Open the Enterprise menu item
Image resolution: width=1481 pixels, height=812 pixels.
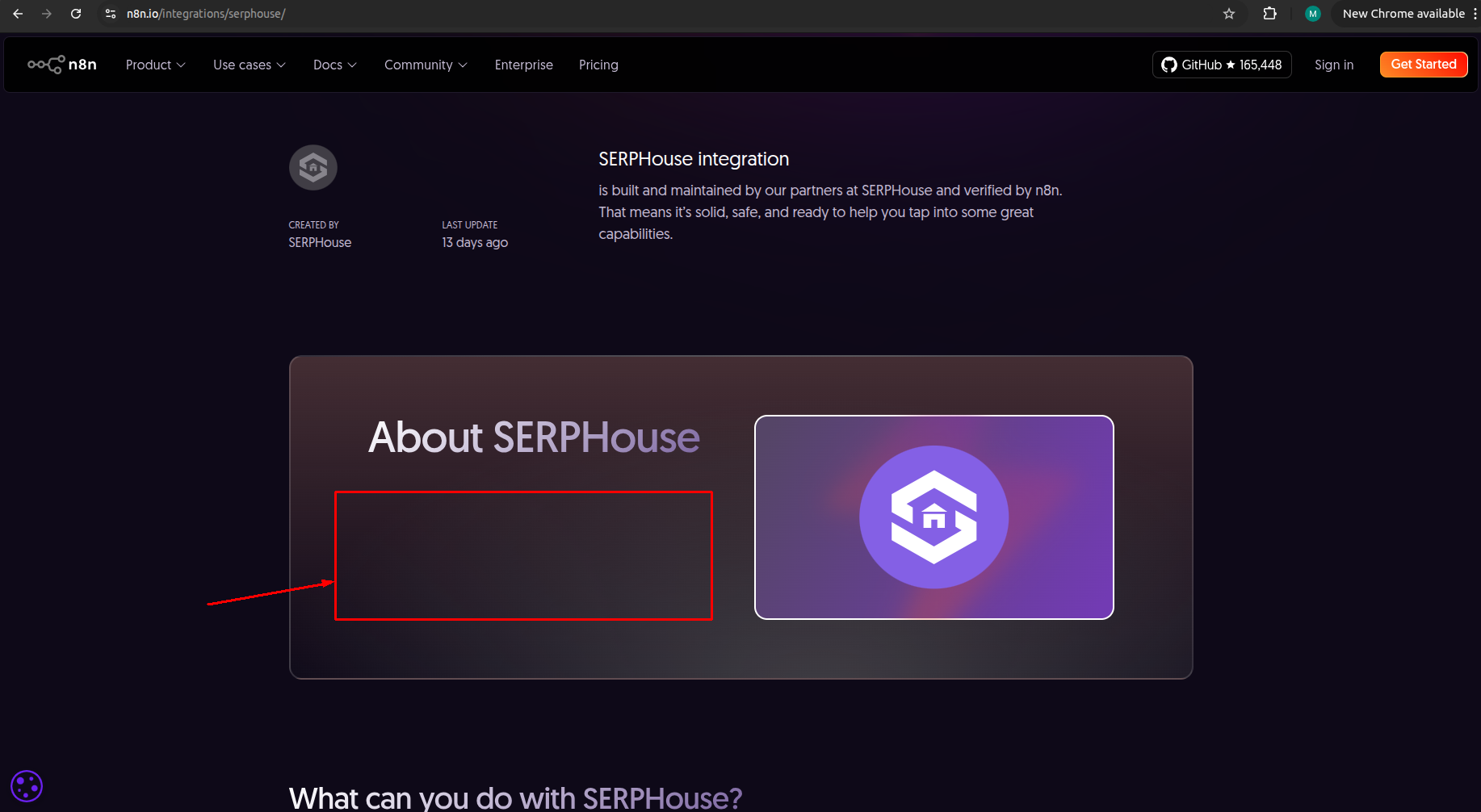click(x=524, y=65)
